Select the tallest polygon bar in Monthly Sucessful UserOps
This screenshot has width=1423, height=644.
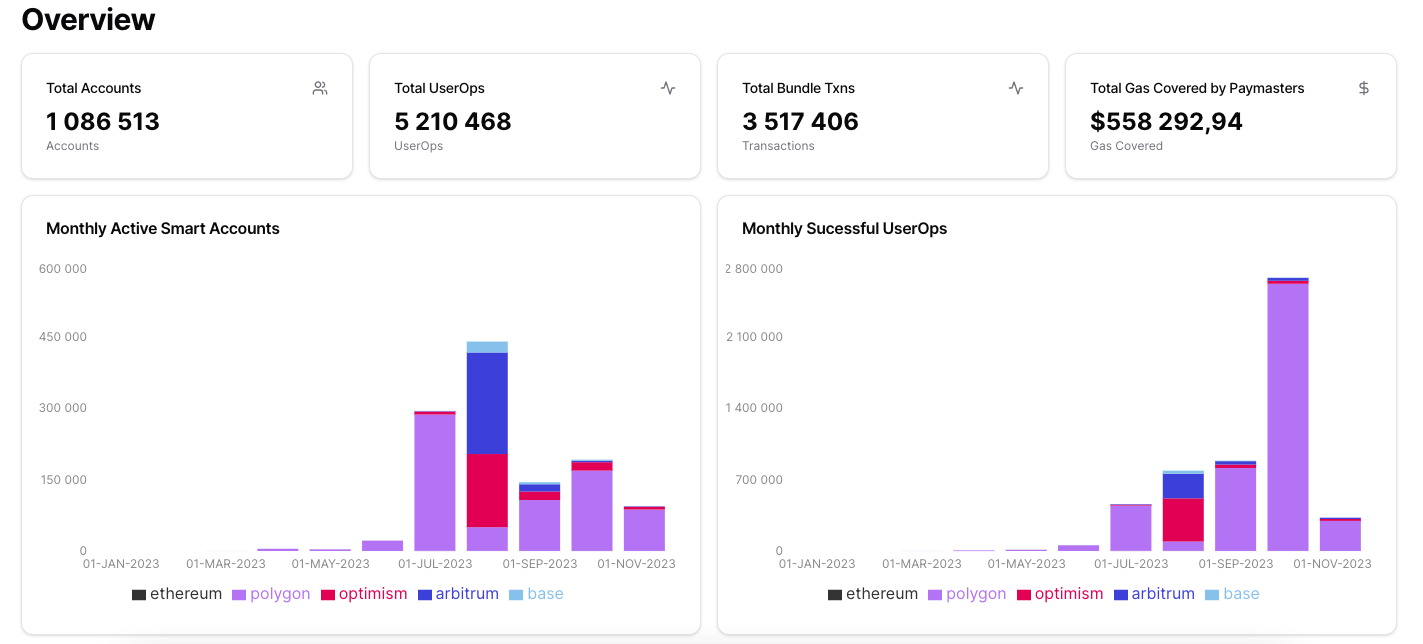[x=1288, y=415]
